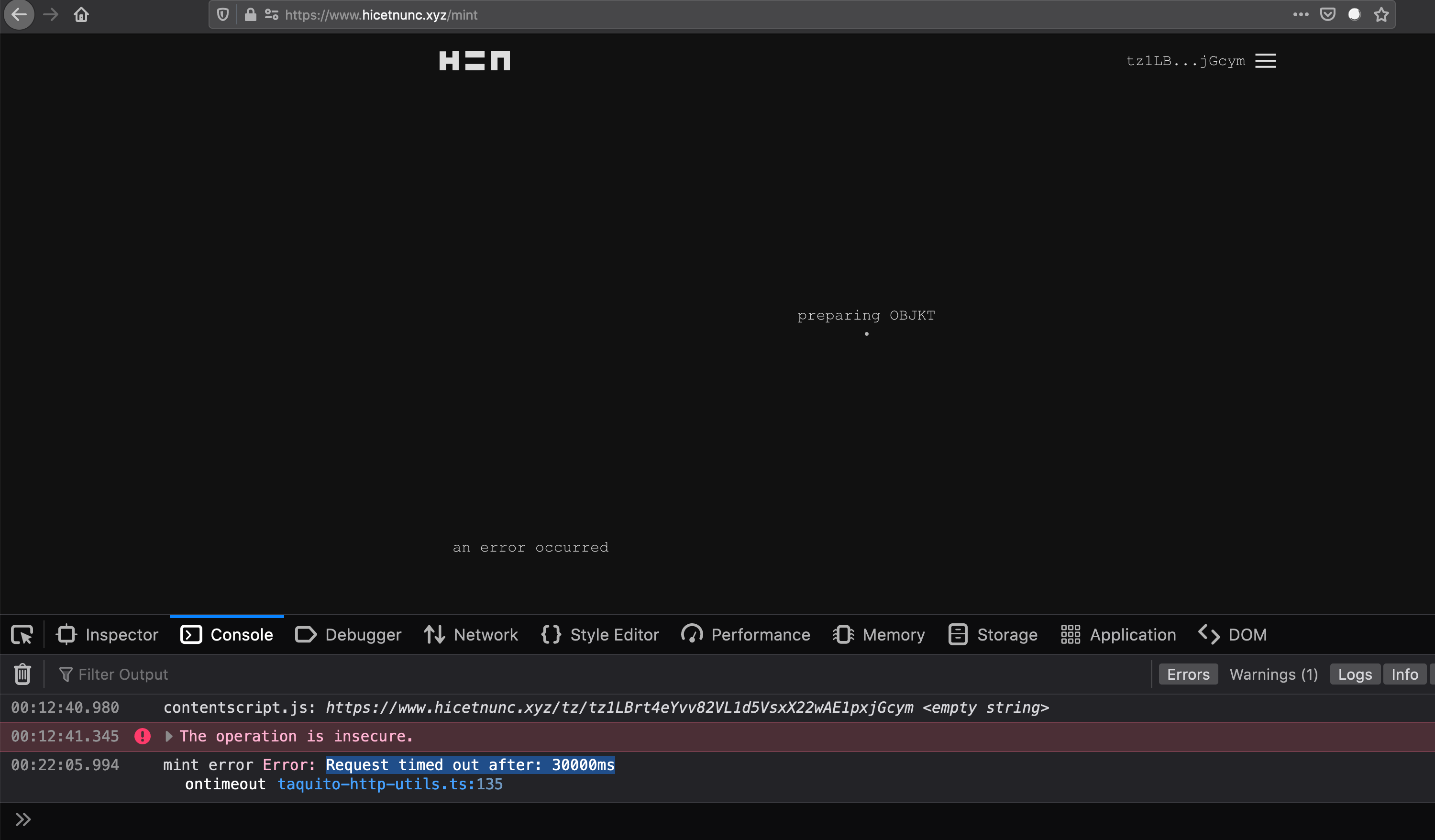Click the 'an error occurred' message

[x=531, y=547]
